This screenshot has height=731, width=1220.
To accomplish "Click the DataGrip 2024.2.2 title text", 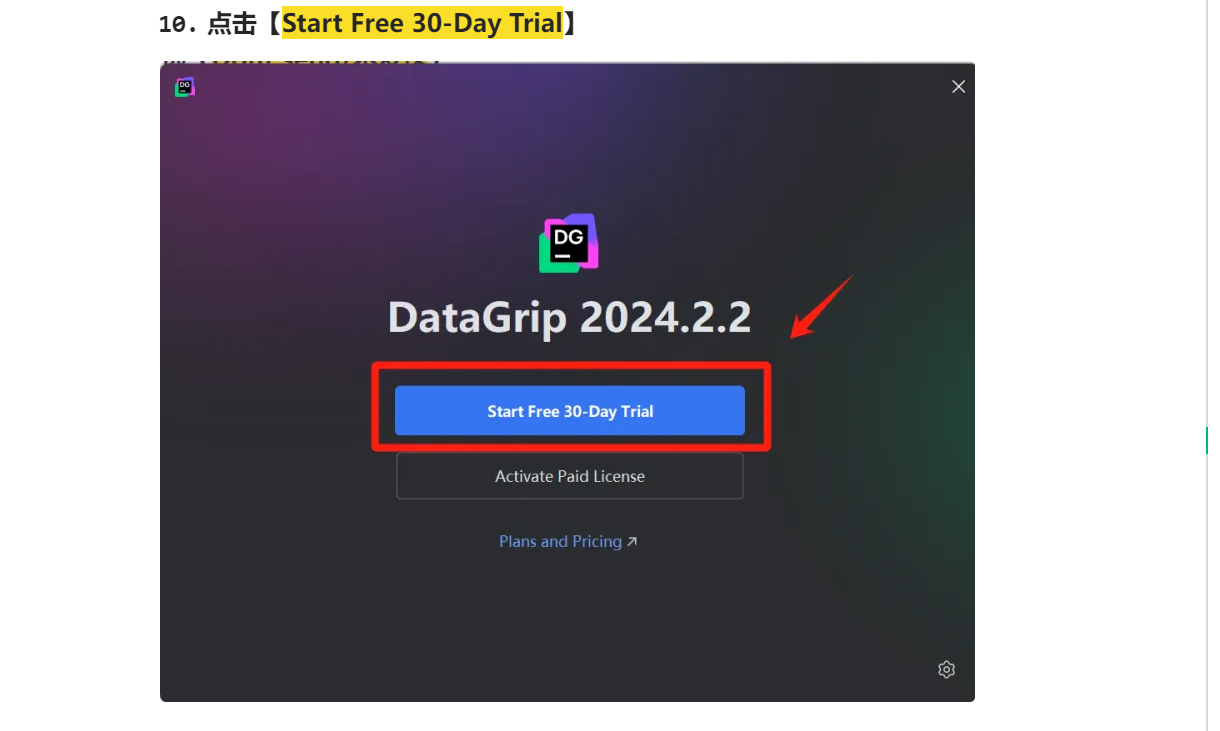I will (x=569, y=317).
